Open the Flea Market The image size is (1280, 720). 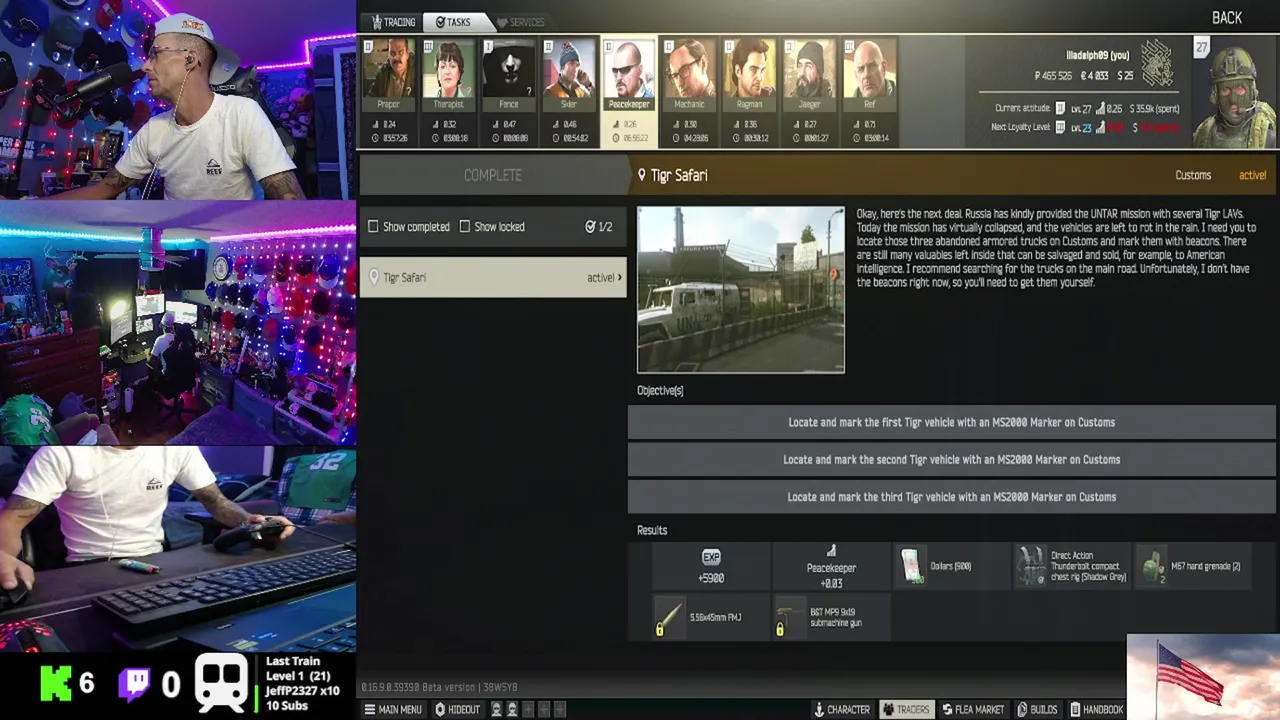pyautogui.click(x=973, y=709)
